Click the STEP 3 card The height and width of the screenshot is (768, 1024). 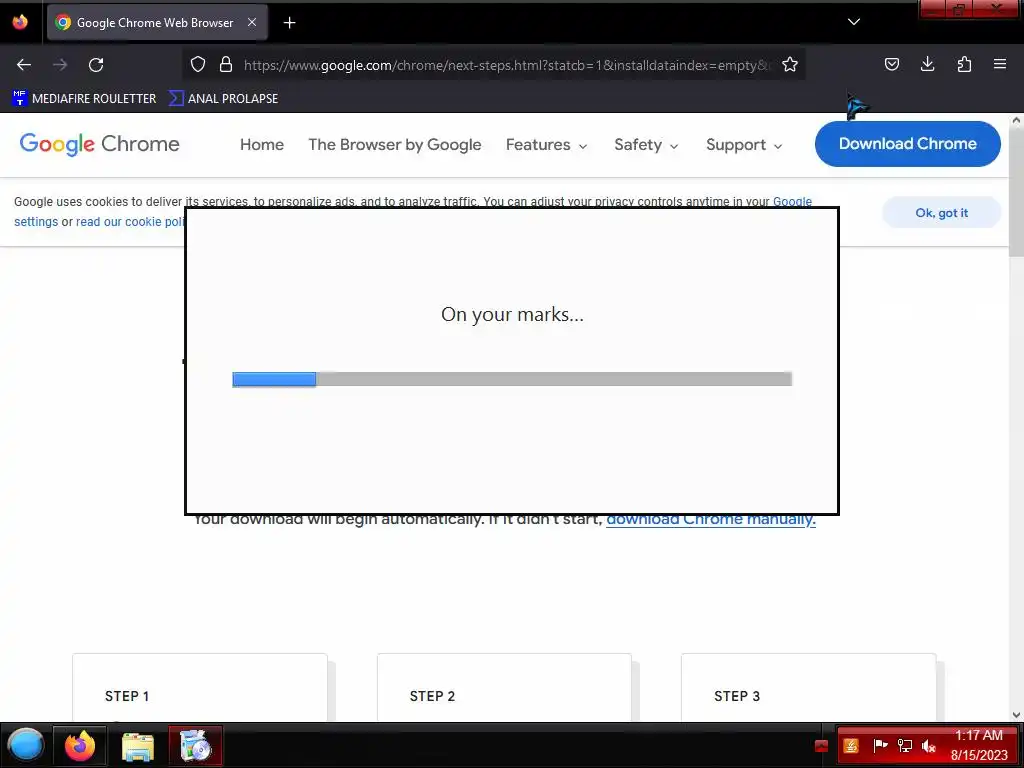pos(808,687)
